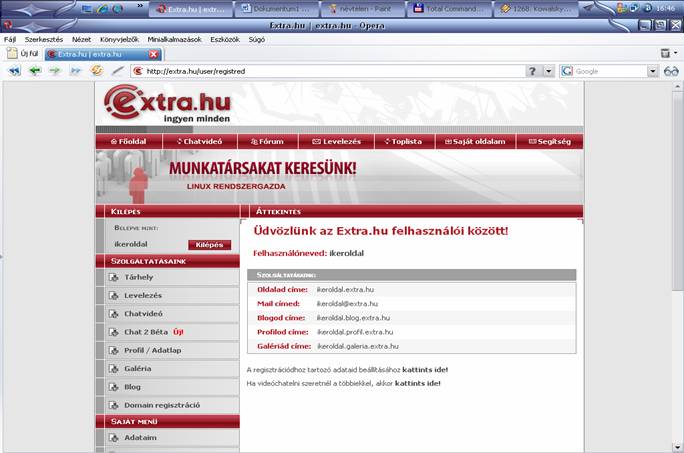Click the Google search input field

point(608,71)
